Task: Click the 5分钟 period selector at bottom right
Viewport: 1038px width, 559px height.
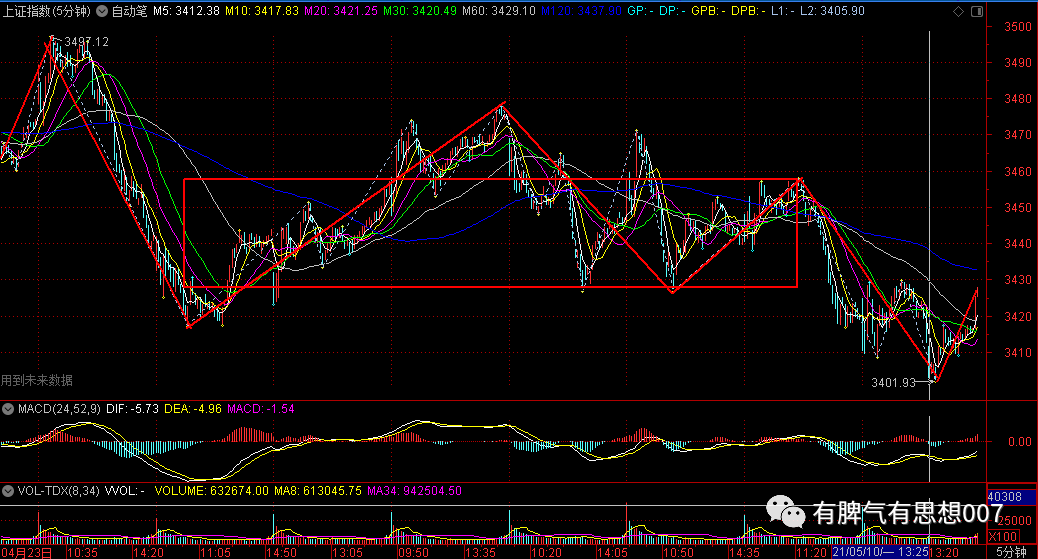Action: [1011, 552]
